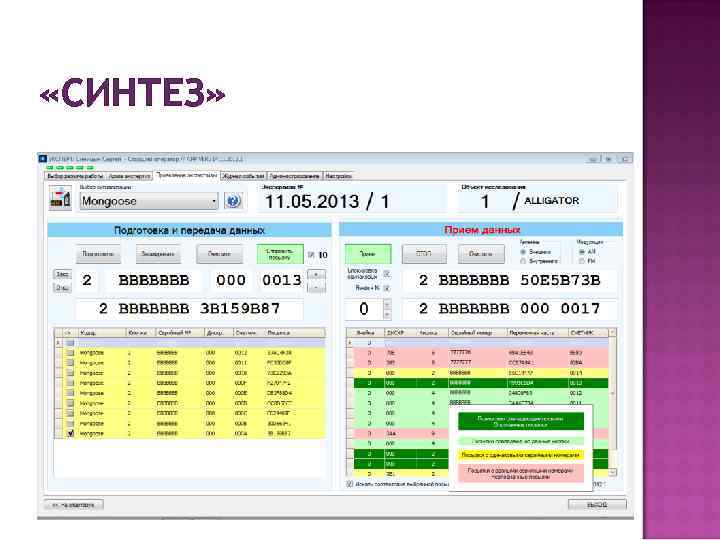Click the received code 2 BBBBBBB 50E5B73B
720x540 pixels.
(510, 280)
